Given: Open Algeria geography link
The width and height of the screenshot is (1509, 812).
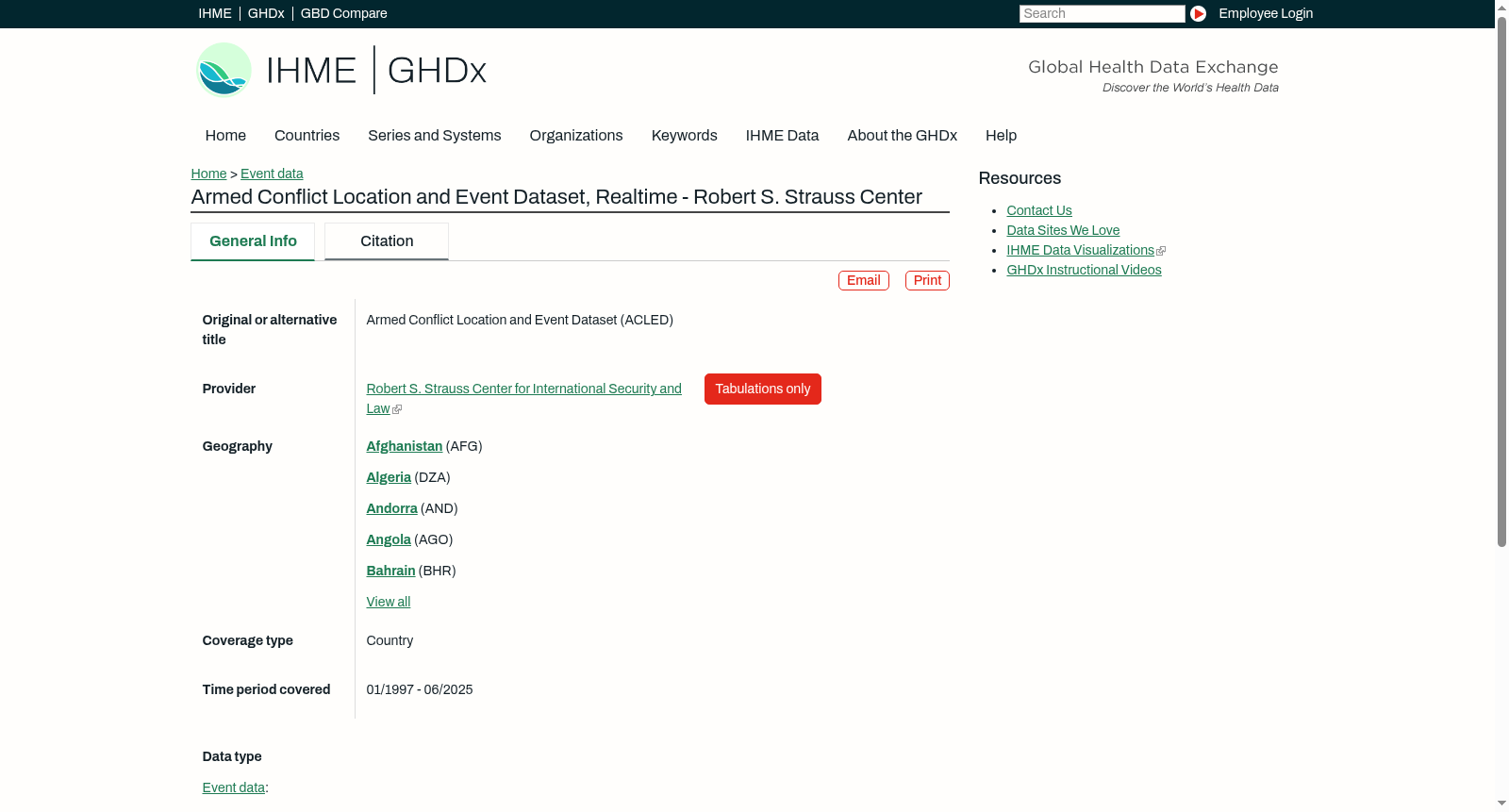Looking at the screenshot, I should 389,478.
